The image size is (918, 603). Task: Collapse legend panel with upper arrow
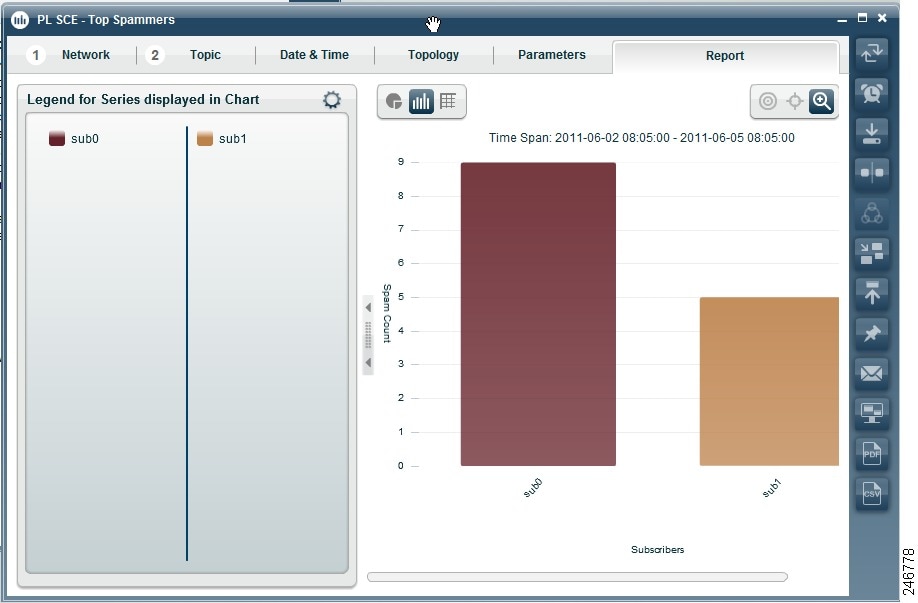(368, 307)
